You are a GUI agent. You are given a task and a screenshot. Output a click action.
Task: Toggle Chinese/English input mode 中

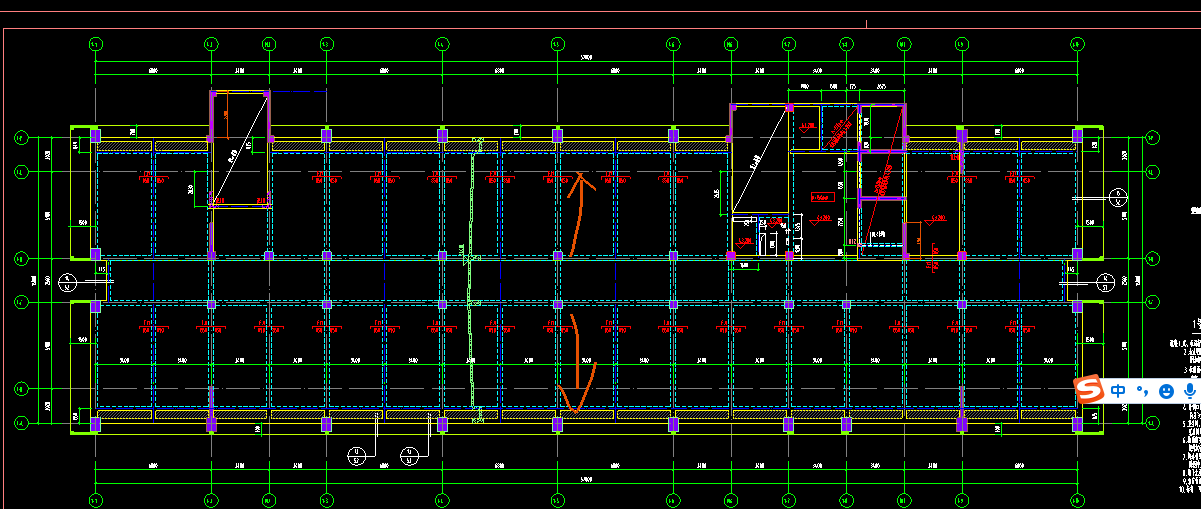[1118, 391]
